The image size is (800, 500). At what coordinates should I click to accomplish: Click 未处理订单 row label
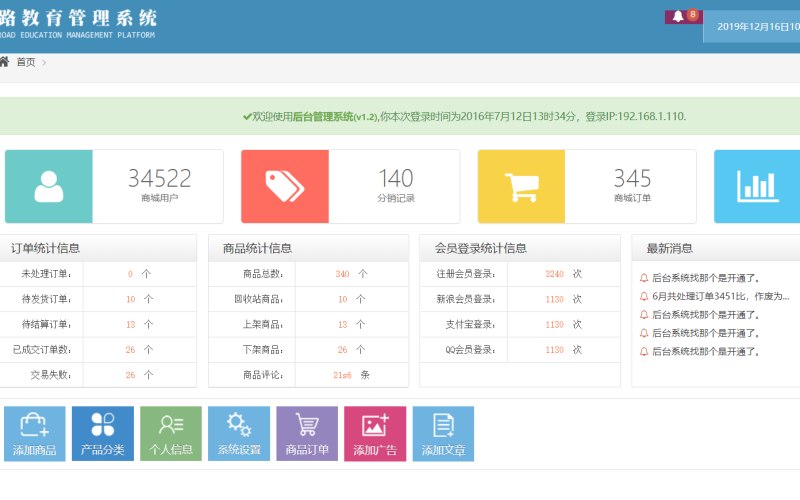tap(46, 274)
